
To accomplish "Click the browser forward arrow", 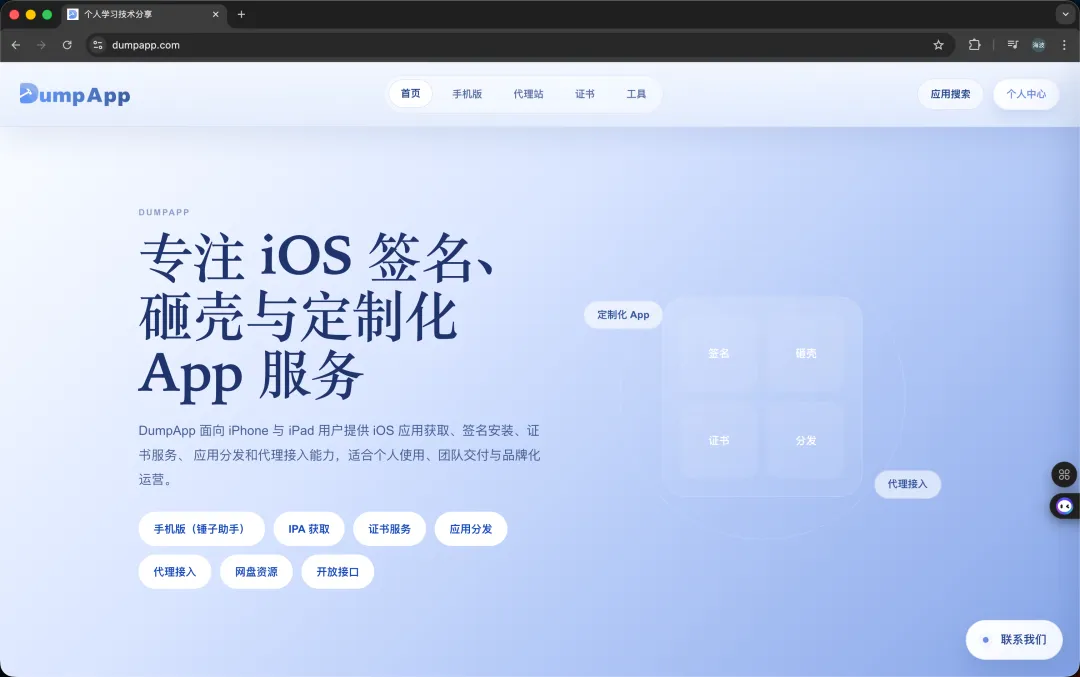I will coord(41,45).
